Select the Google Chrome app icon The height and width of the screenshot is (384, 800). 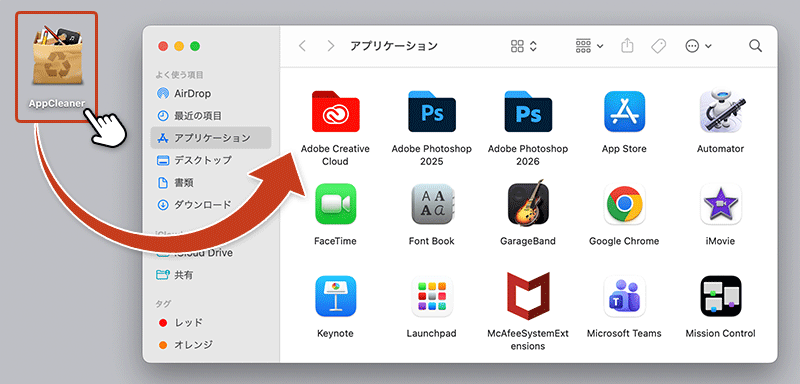[x=624, y=204]
